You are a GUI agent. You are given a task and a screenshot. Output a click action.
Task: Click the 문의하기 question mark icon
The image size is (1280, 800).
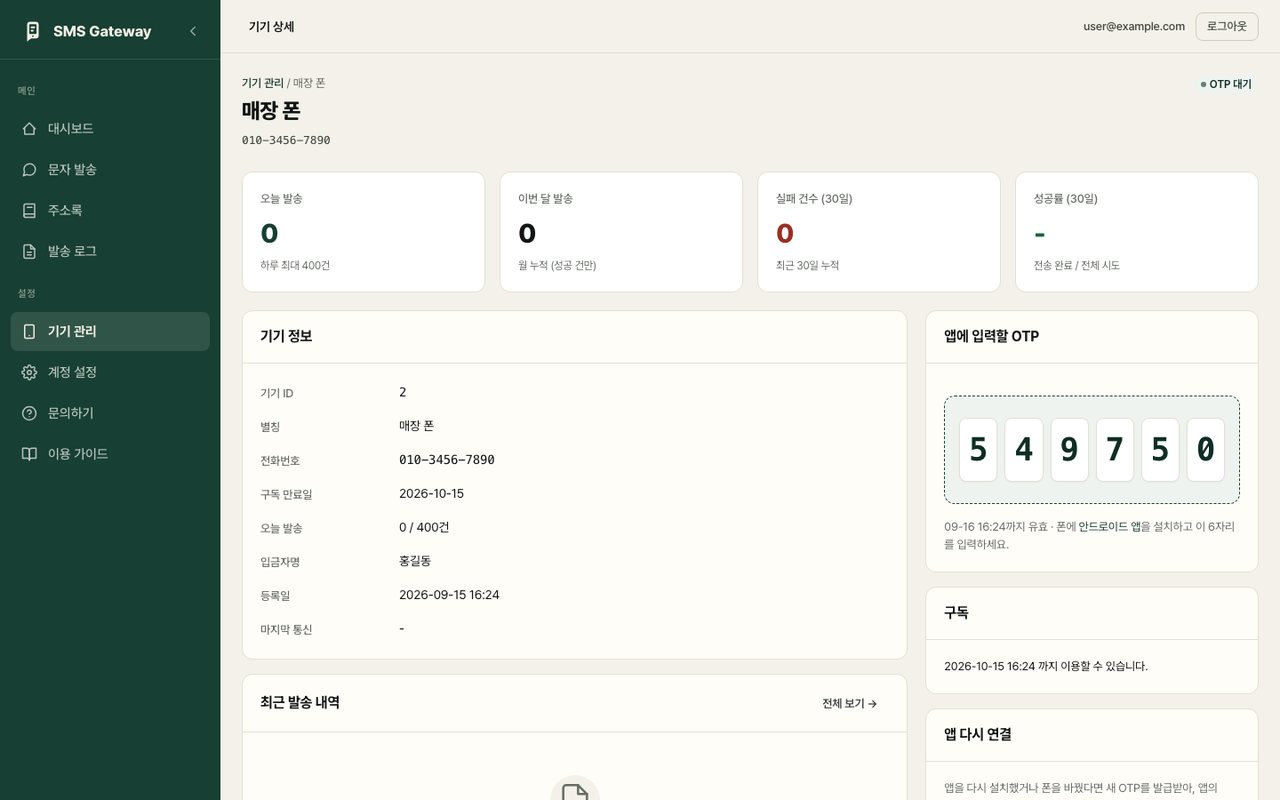[x=29, y=413]
